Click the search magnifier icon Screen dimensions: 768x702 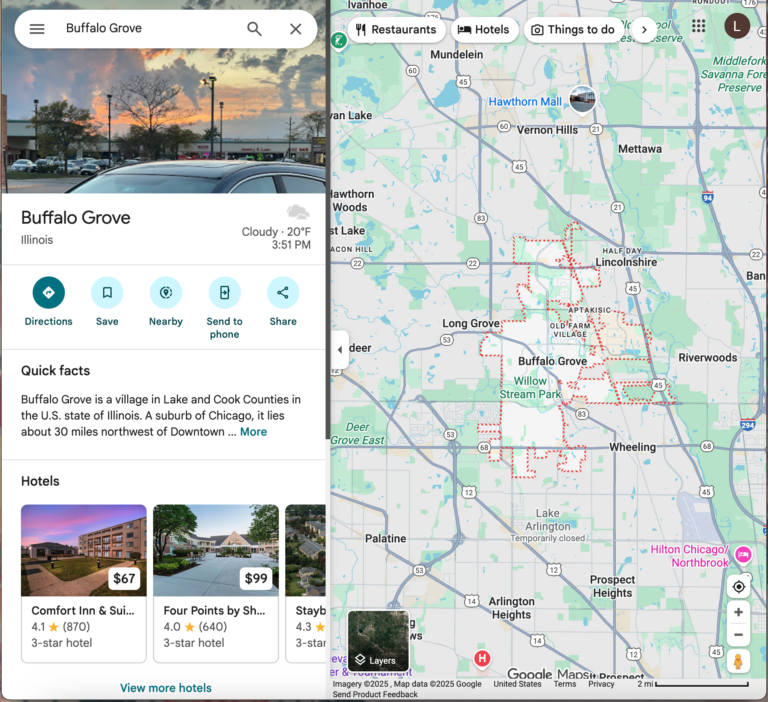[x=255, y=29]
